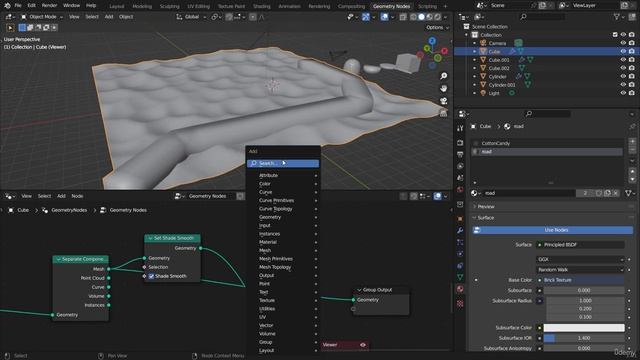Toggle the camera view icon in viewport
Screen dimensions: 640x360
click(x=443, y=101)
